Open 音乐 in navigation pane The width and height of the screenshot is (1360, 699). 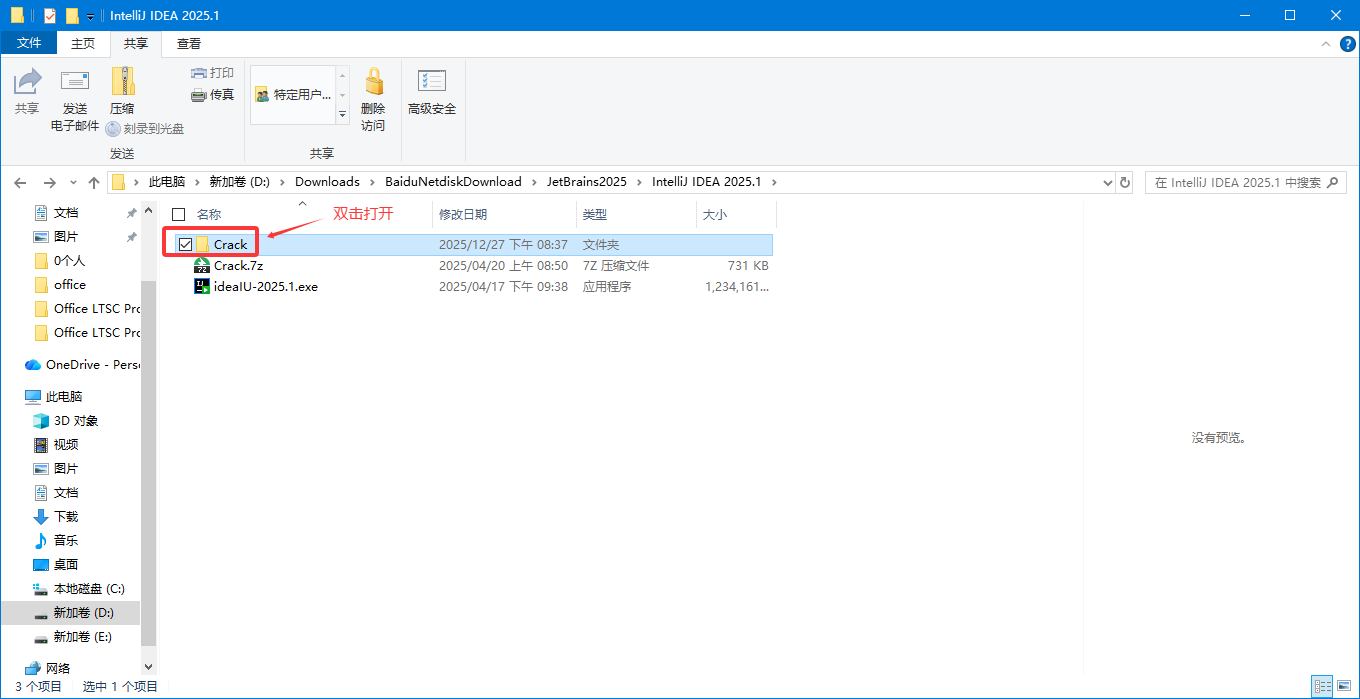66,541
